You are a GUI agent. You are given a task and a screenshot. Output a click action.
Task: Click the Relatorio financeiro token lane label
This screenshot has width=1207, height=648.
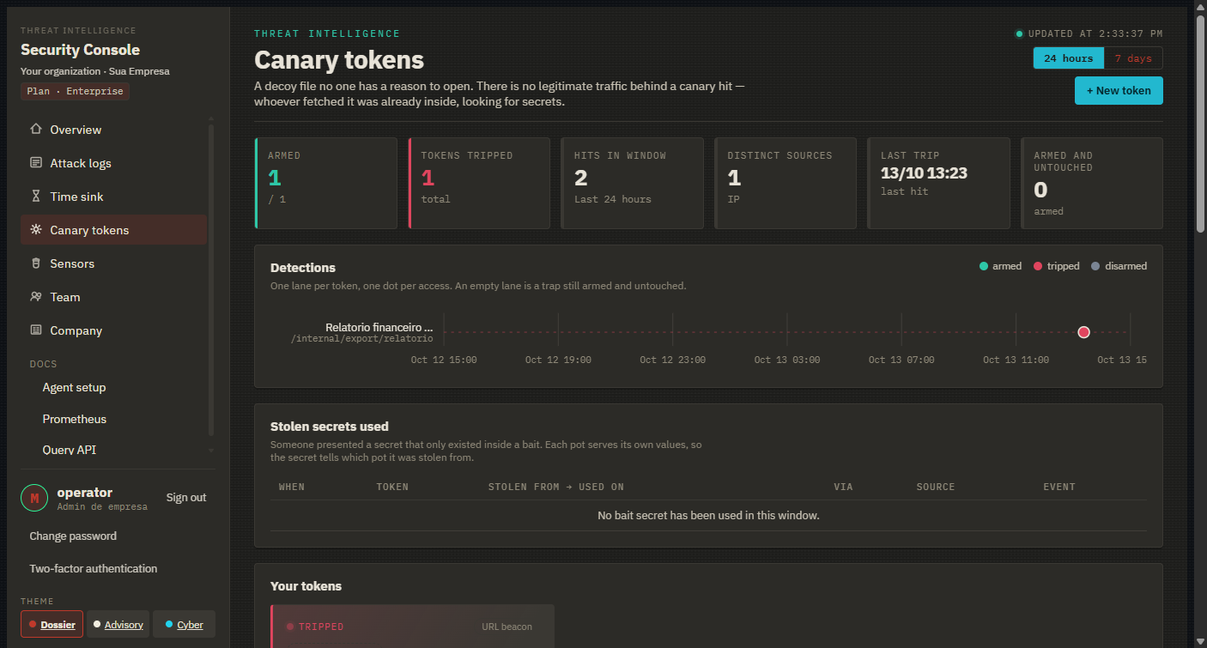[x=379, y=327]
